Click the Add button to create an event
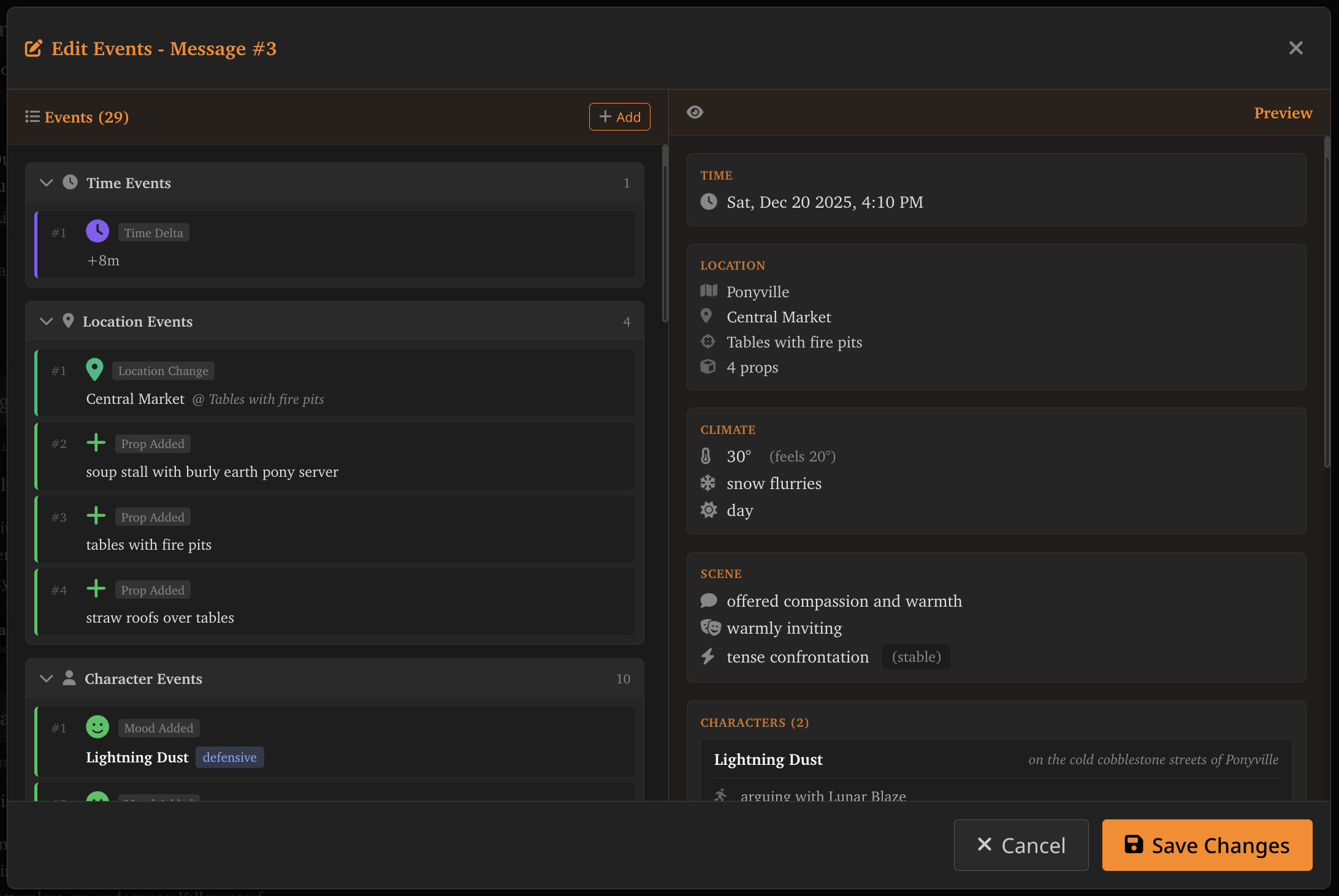The image size is (1339, 896). pyautogui.click(x=619, y=116)
